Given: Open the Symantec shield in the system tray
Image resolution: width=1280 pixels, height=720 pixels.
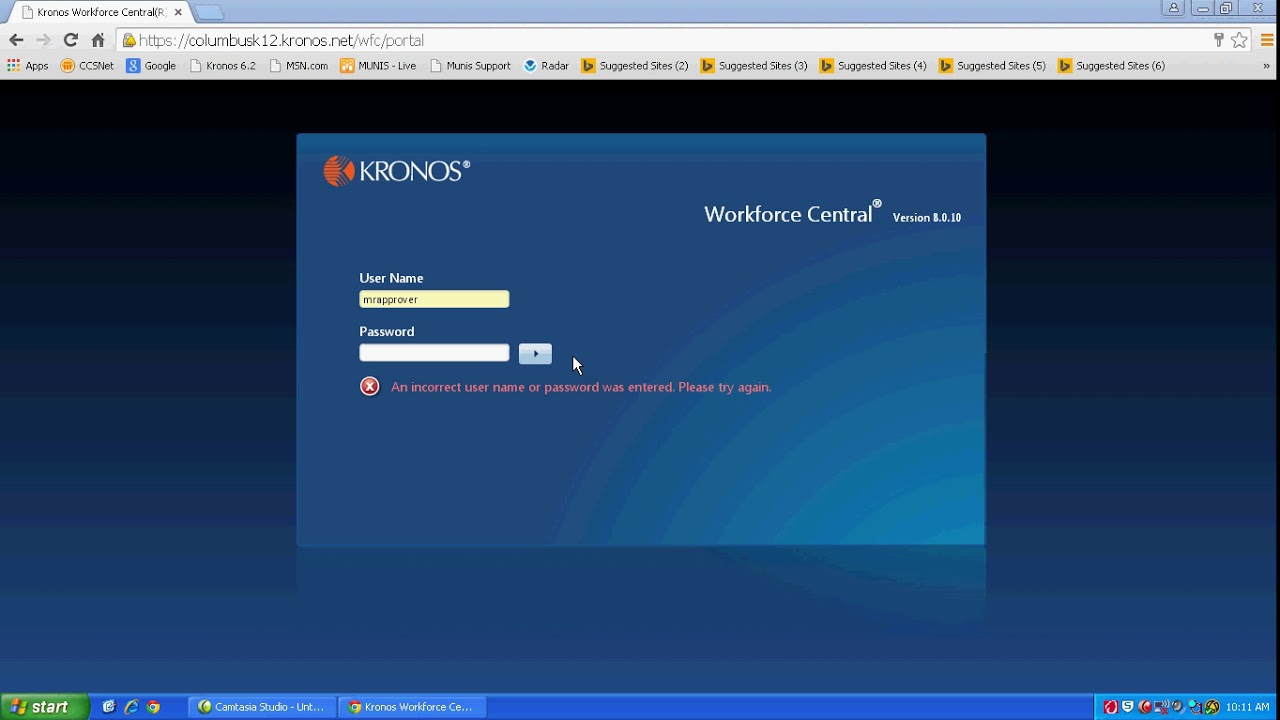Looking at the screenshot, I should click(x=1127, y=706).
